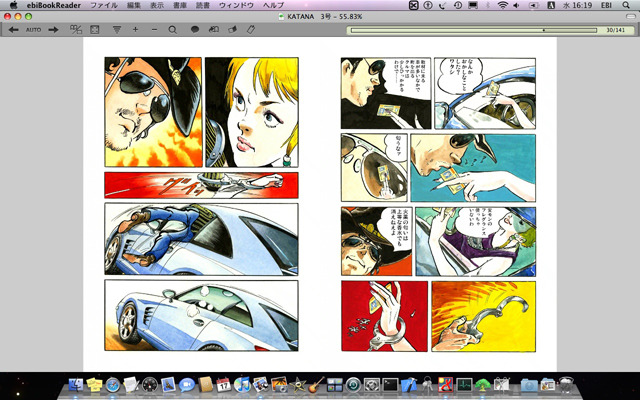Open Activity Monitor from the Dock

tap(464, 384)
